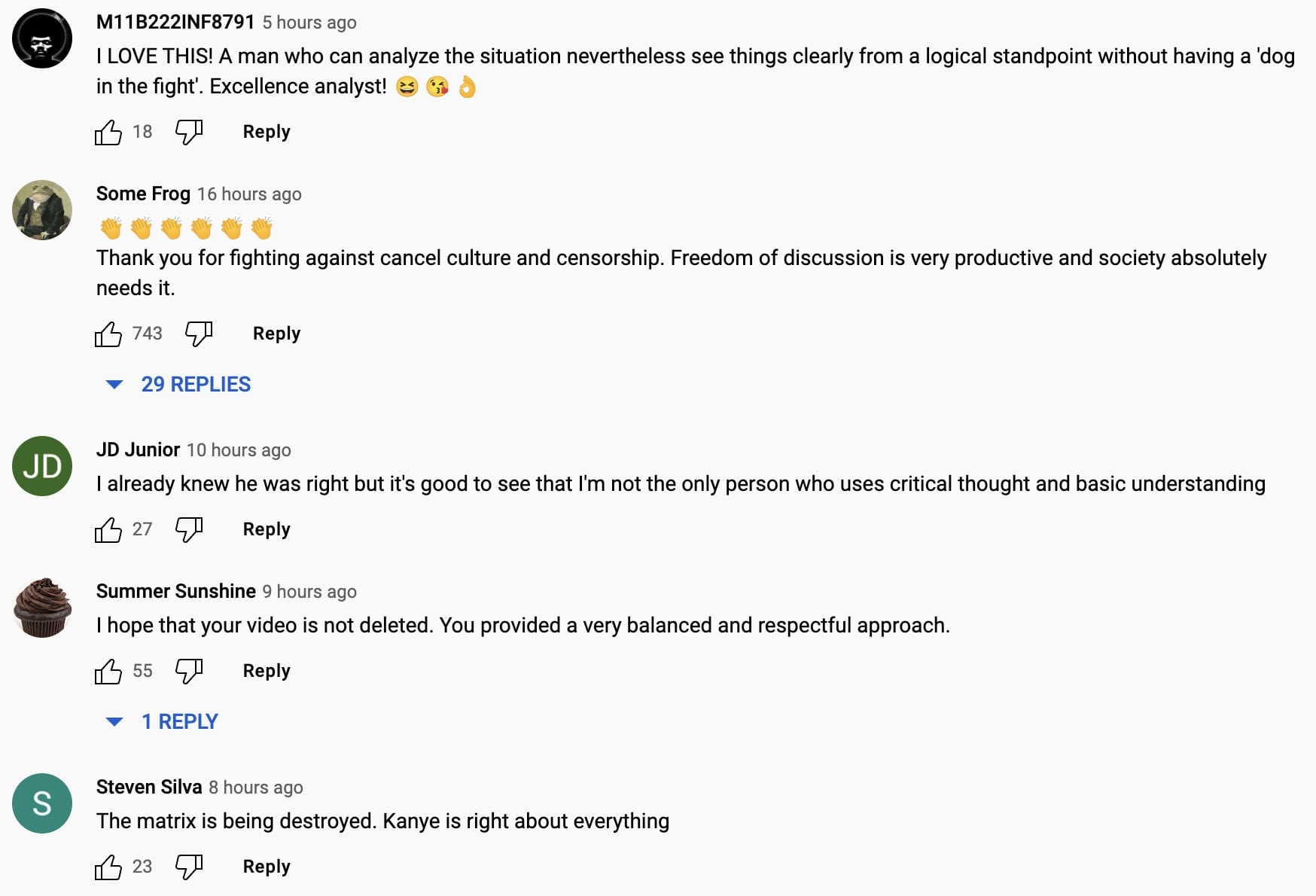Reply to Some Frog's comment

(x=276, y=334)
